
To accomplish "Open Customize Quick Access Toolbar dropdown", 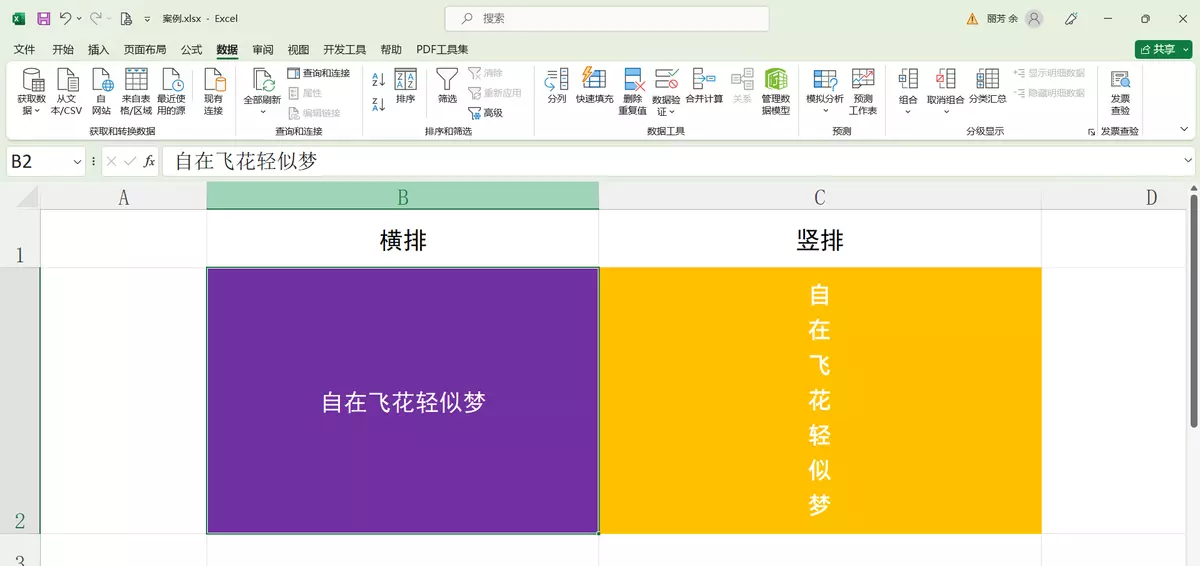I will [148, 19].
